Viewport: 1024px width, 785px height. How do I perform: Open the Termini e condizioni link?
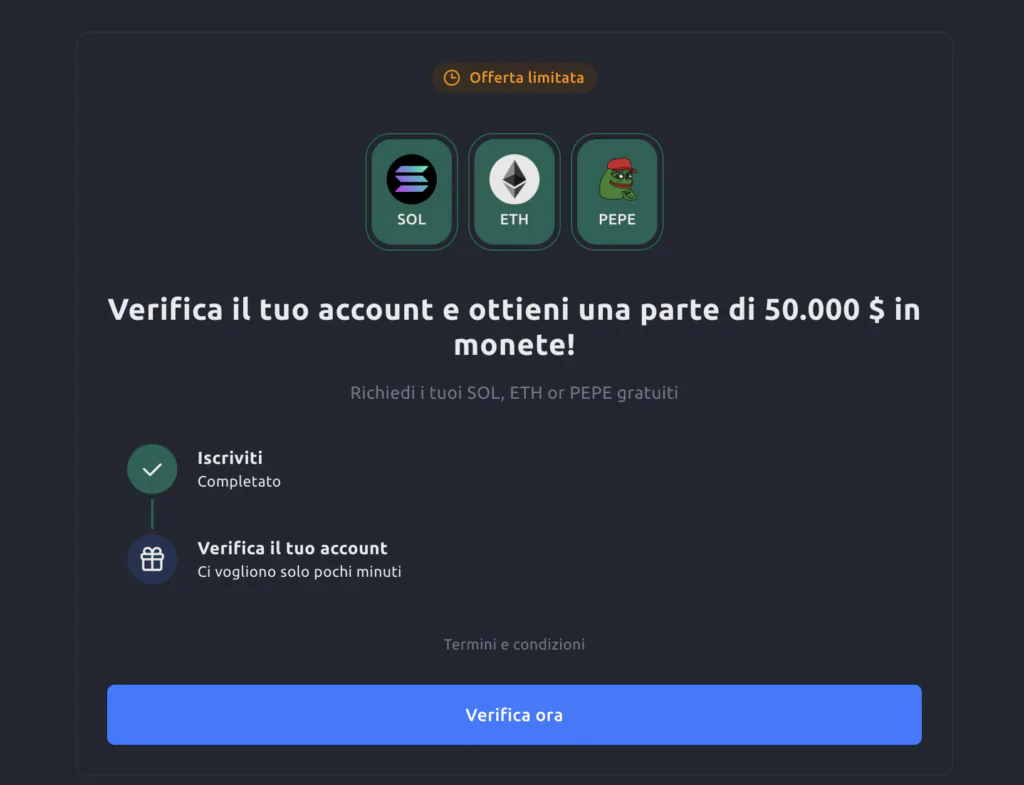514,645
